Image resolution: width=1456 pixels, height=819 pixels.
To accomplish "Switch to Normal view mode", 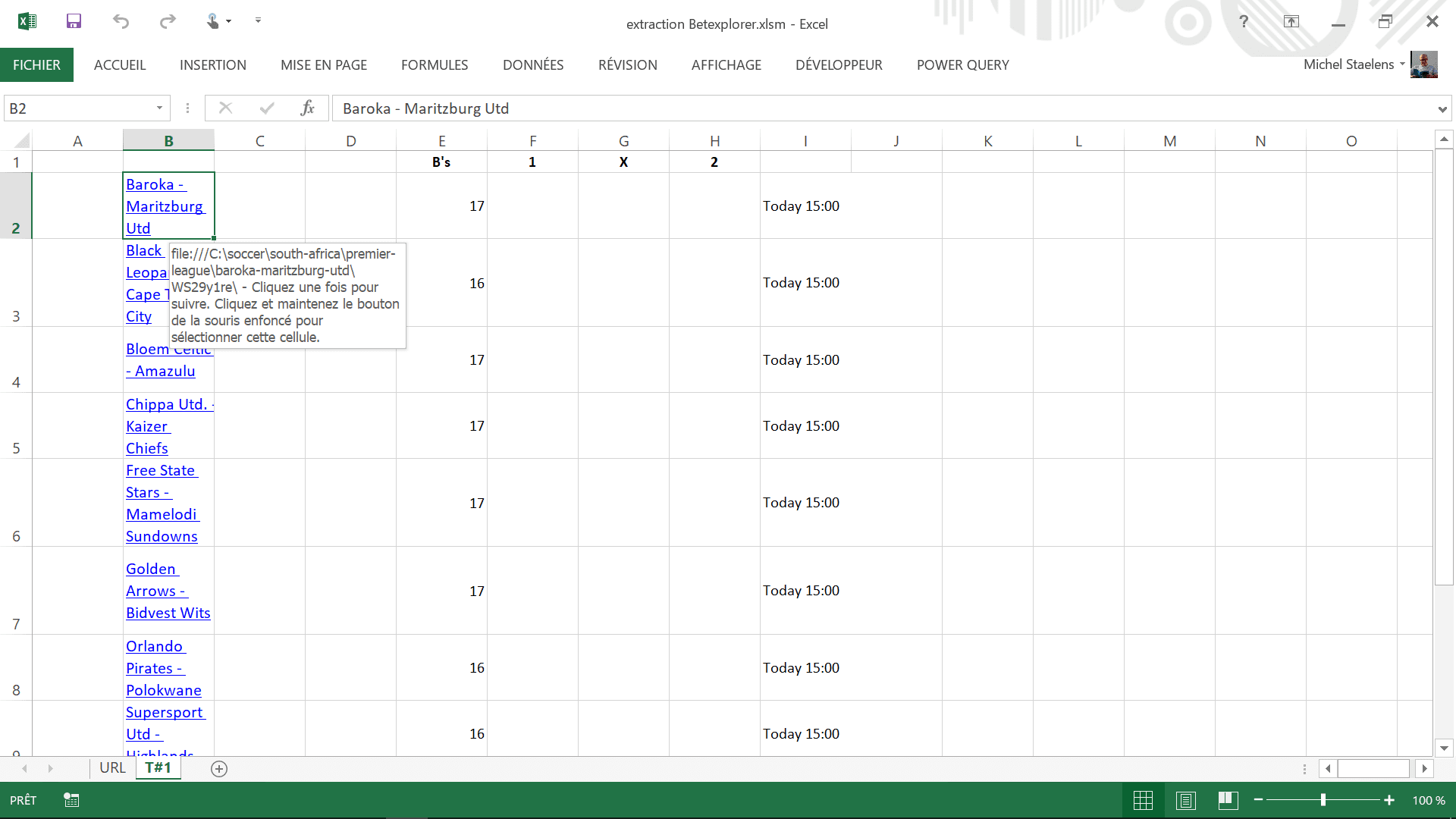I will (x=1143, y=800).
